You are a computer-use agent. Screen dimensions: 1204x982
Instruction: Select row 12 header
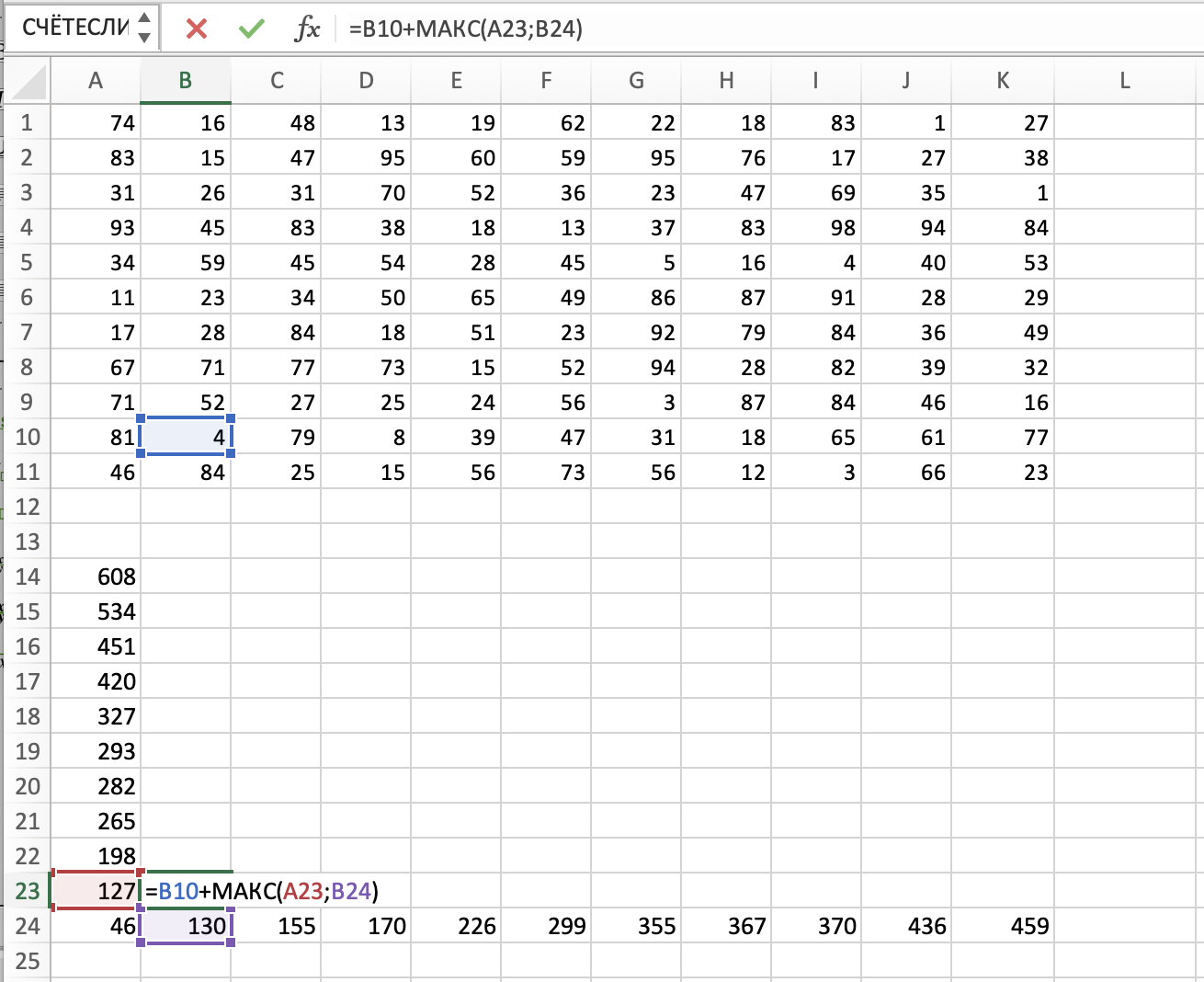[28, 507]
